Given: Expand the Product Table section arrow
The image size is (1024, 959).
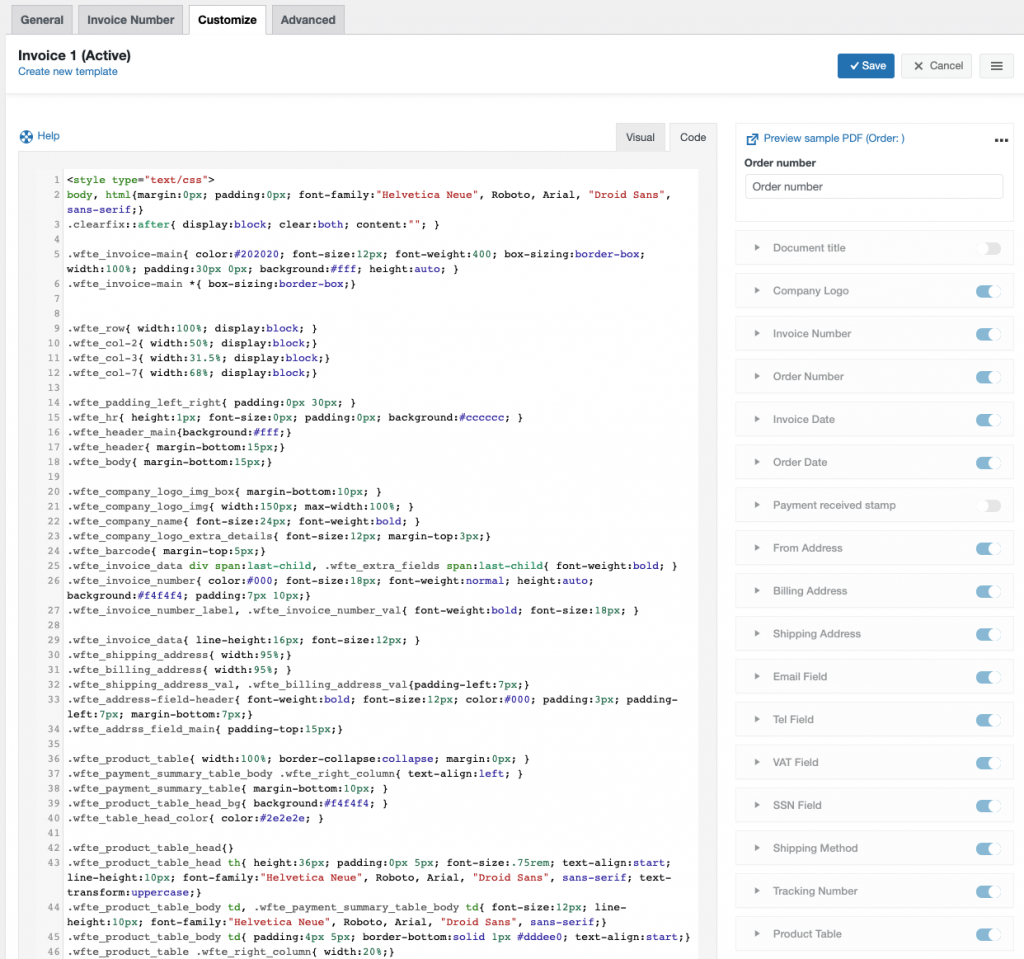Looking at the screenshot, I should click(x=757, y=934).
